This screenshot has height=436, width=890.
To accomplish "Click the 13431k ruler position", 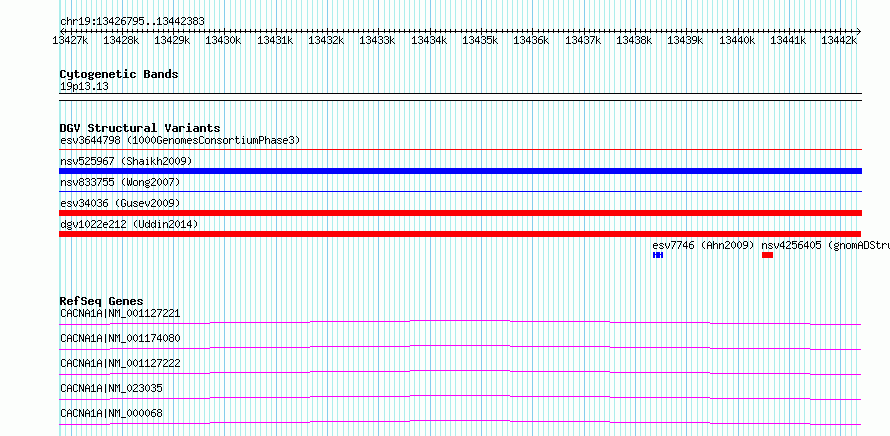I will click(275, 40).
